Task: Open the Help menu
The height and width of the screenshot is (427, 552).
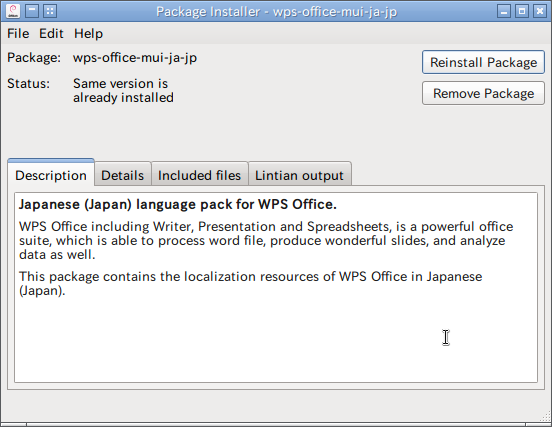Action: pos(88,34)
